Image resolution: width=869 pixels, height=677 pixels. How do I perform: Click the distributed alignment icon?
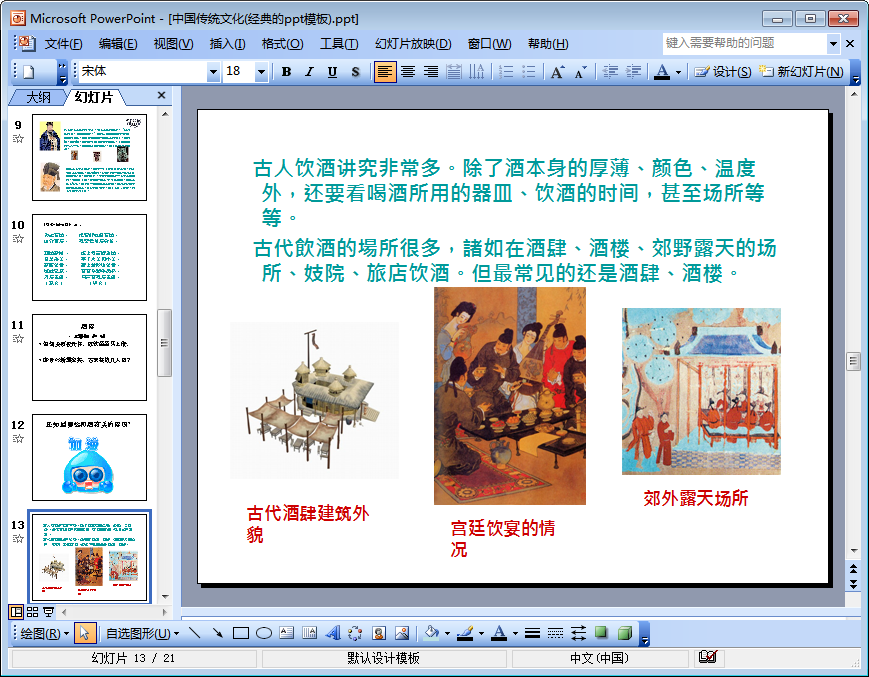coord(454,71)
